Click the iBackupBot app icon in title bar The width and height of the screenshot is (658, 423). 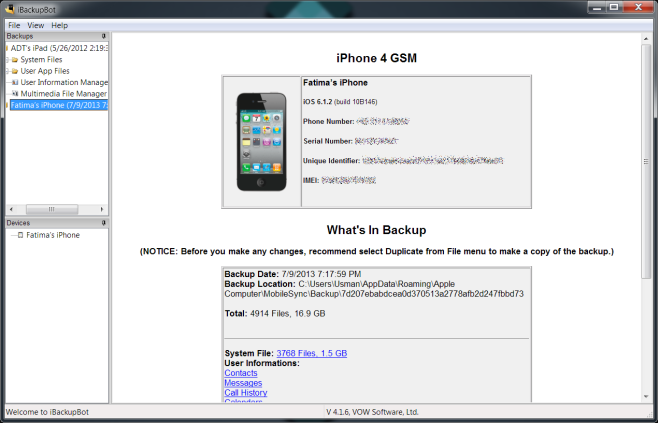point(10,8)
